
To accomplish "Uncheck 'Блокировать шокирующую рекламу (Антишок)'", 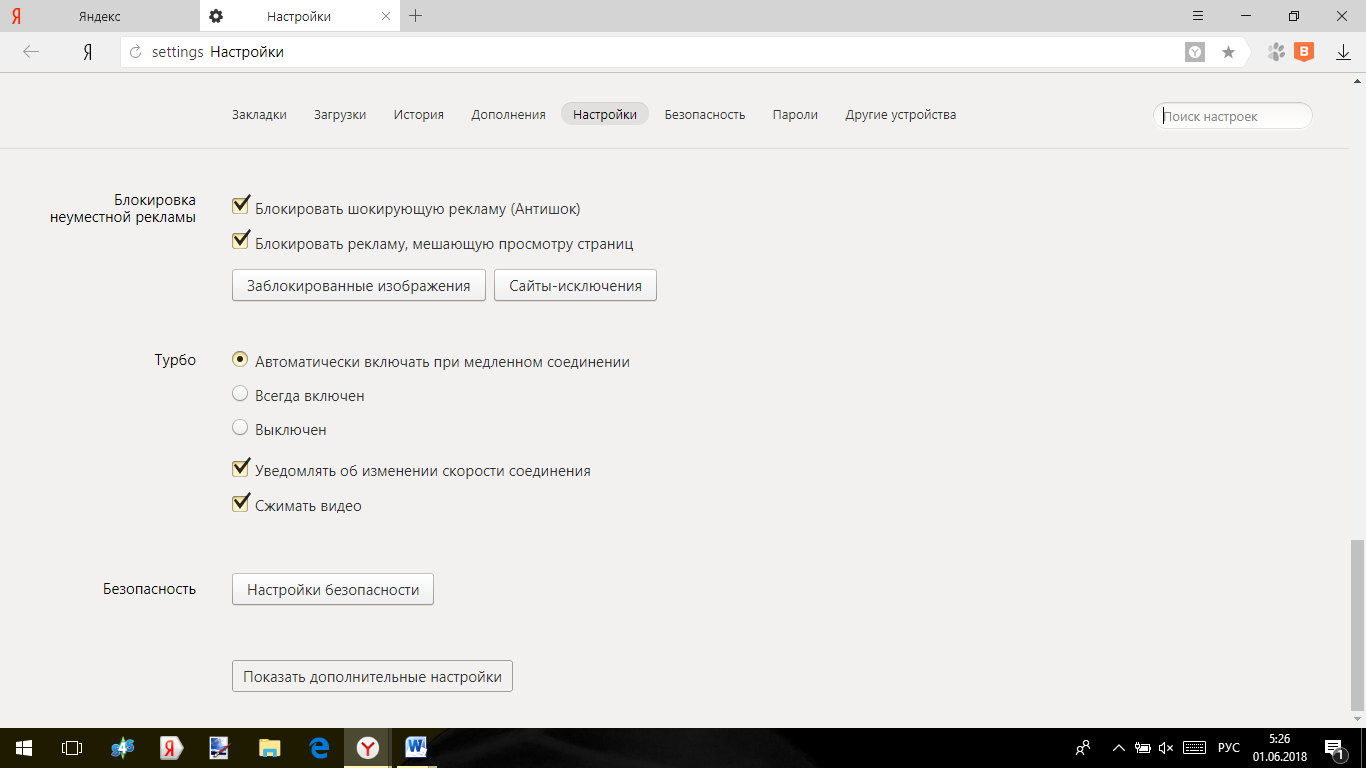I will click(240, 206).
